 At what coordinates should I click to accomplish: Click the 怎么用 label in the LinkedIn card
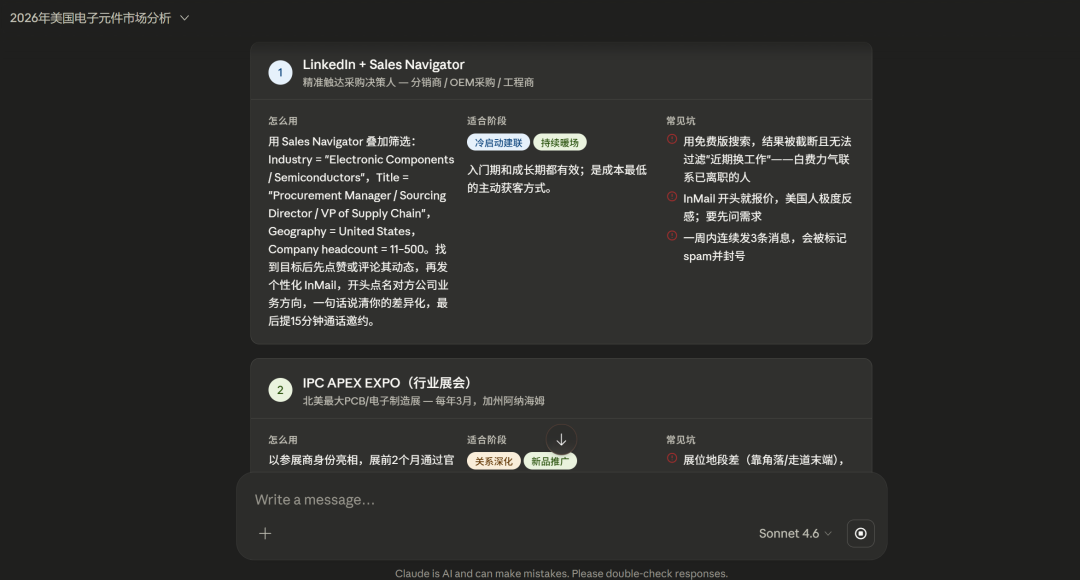tap(283, 121)
